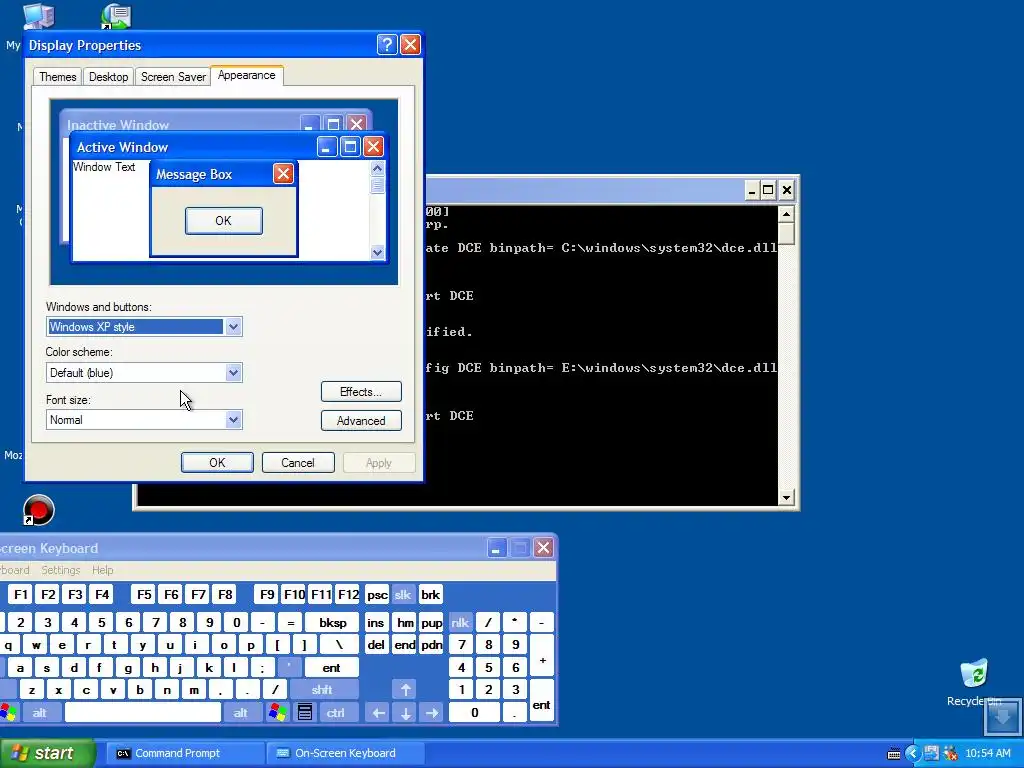Screen dimensions: 1024x768
Task: Click the numpad 5 key
Action: point(488,667)
